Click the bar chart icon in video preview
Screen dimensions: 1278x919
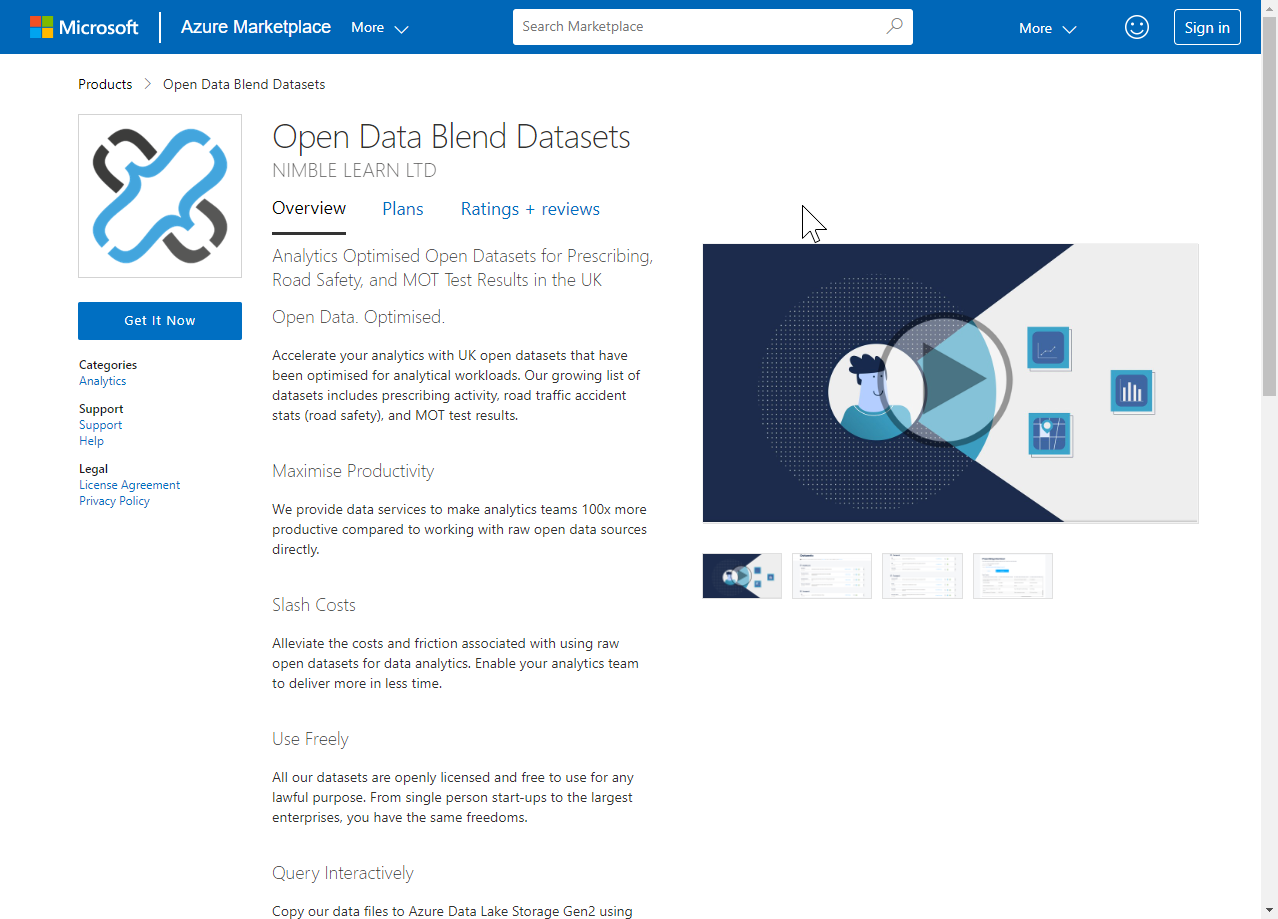(x=1132, y=392)
